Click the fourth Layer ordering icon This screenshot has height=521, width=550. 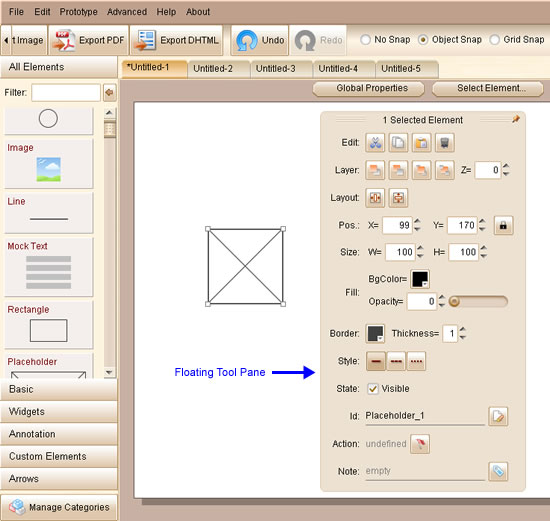pos(444,170)
